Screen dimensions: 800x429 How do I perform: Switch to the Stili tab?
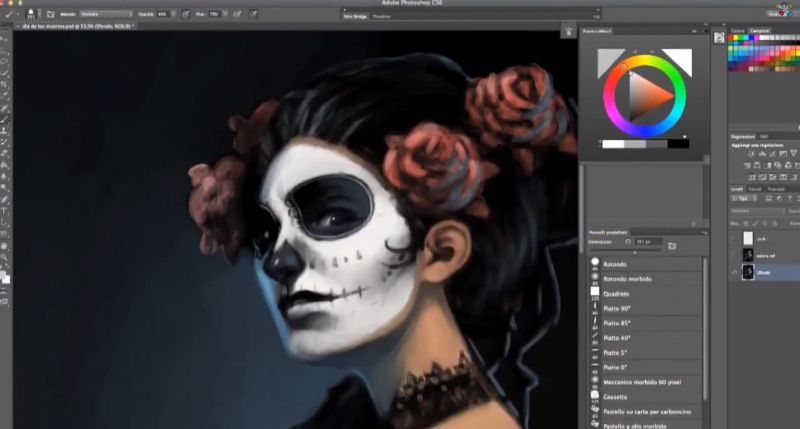(x=764, y=137)
